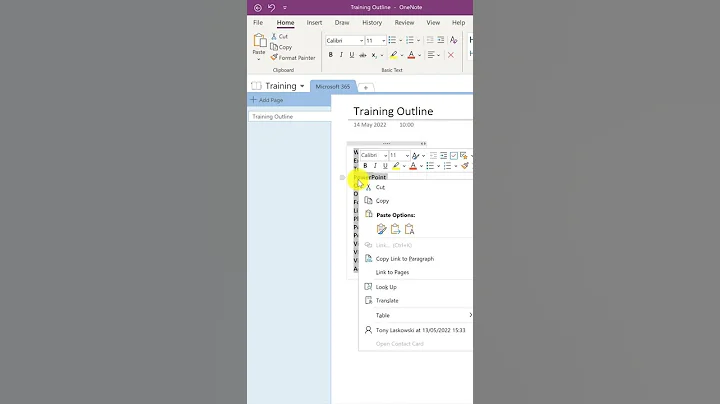This screenshot has width=720, height=404.
Task: Toggle Subscript in the ribbon
Action: (x=374, y=55)
